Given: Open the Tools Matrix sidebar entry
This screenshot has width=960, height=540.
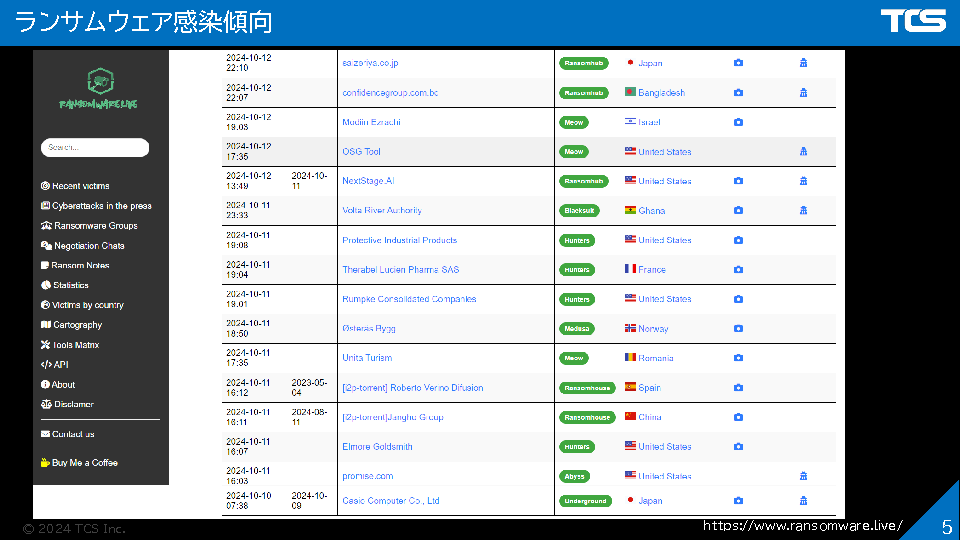Looking at the screenshot, I should pos(75,345).
